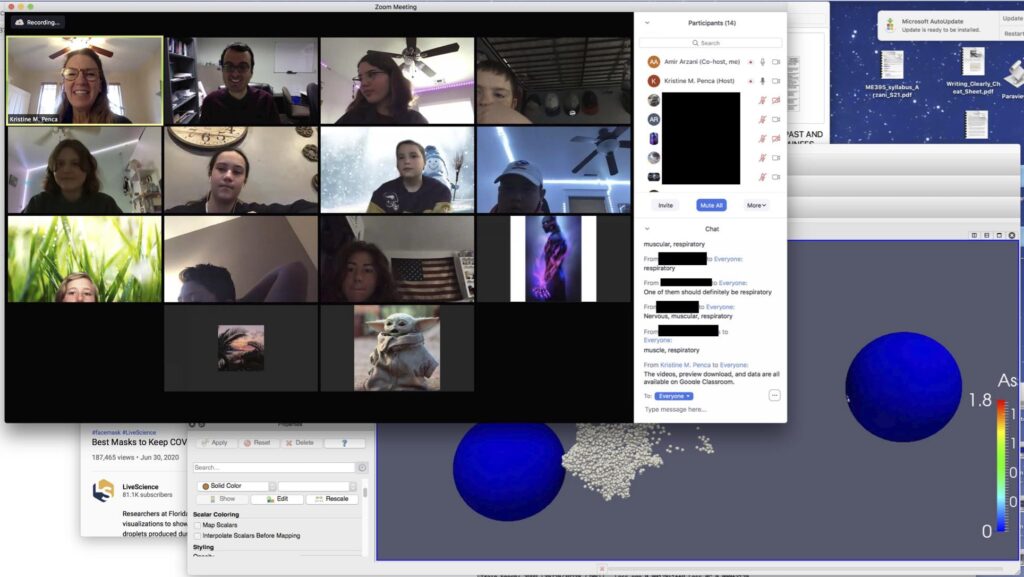Click the red K avatar of Kristine Penca
This screenshot has width=1024, height=577.
tap(653, 81)
